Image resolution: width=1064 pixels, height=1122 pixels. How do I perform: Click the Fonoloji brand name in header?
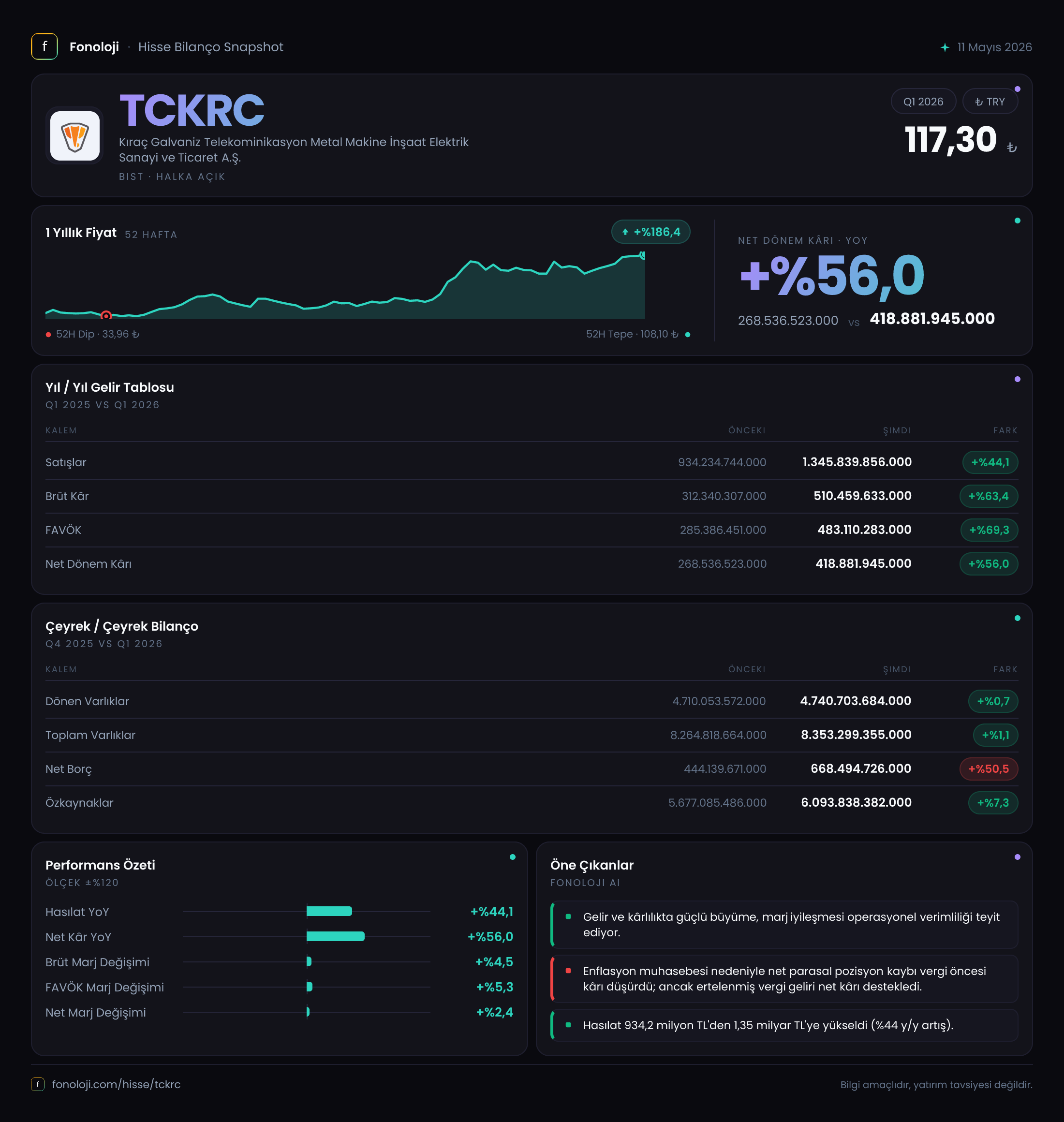94,47
